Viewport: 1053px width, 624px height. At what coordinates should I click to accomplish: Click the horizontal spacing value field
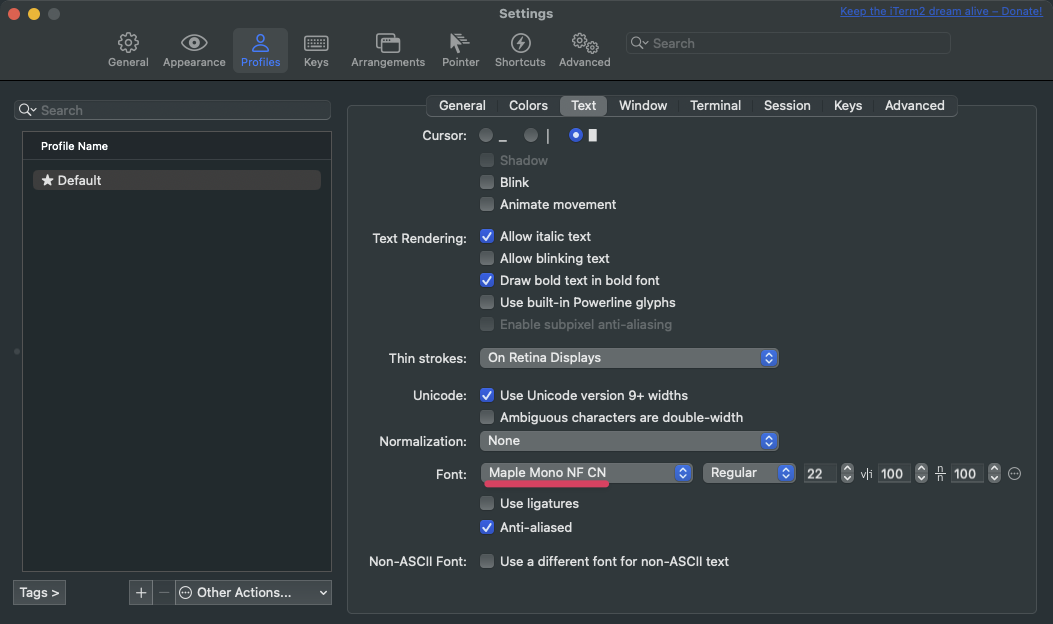pyautogui.click(x=894, y=474)
